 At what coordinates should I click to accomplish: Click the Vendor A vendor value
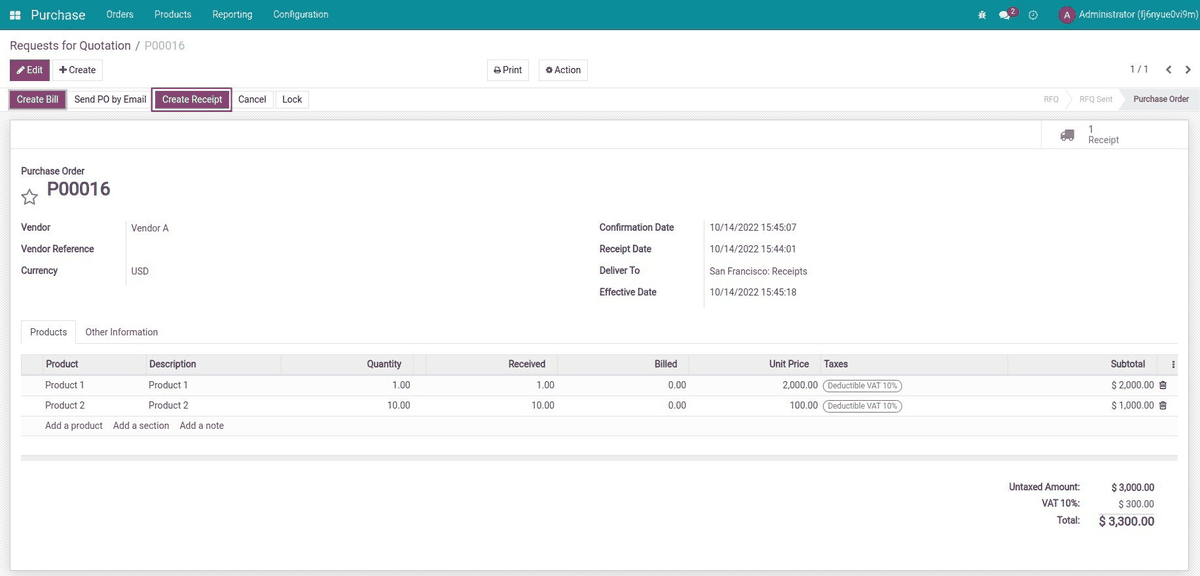click(x=150, y=228)
